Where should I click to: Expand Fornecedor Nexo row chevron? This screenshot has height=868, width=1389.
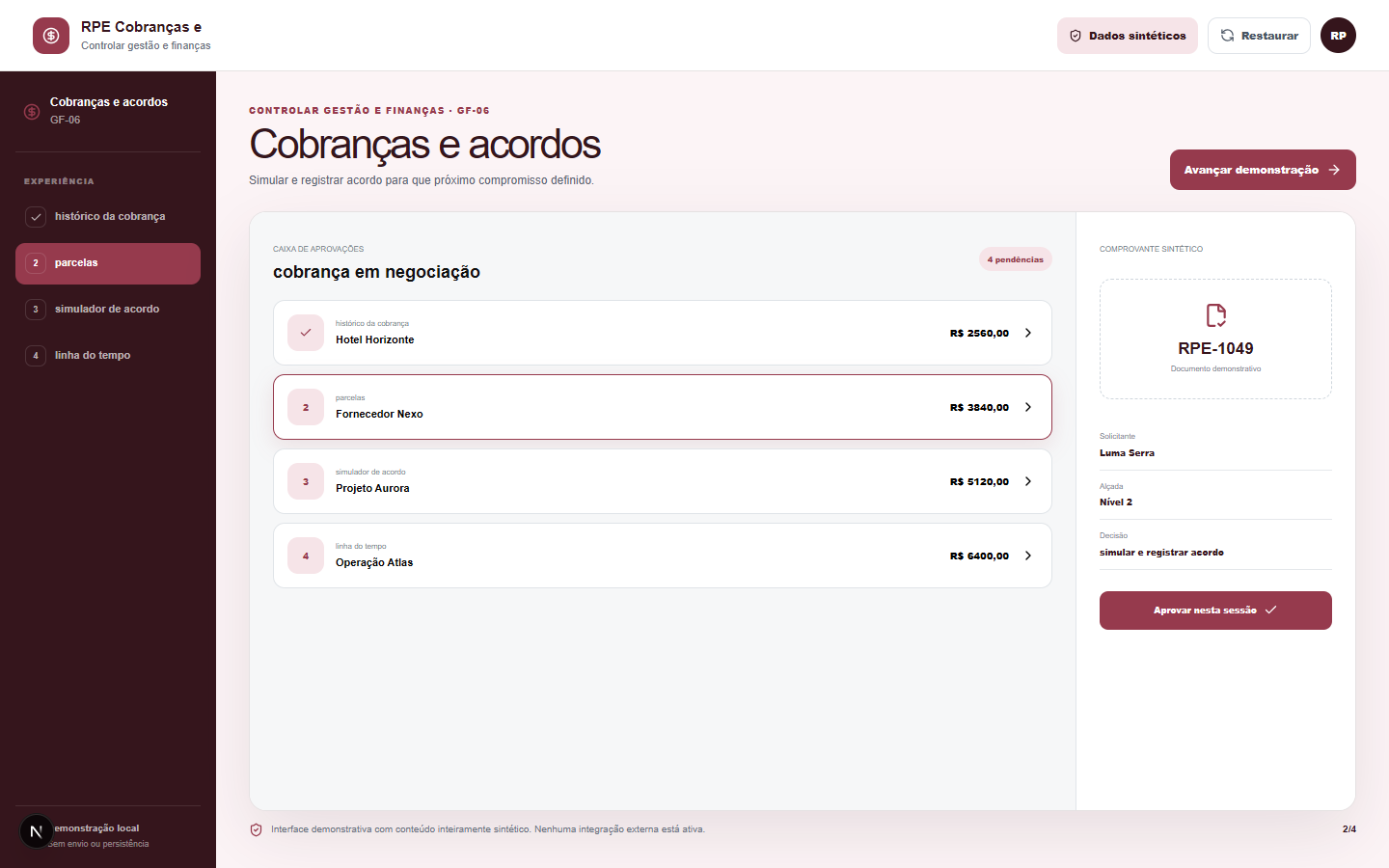(x=1028, y=407)
